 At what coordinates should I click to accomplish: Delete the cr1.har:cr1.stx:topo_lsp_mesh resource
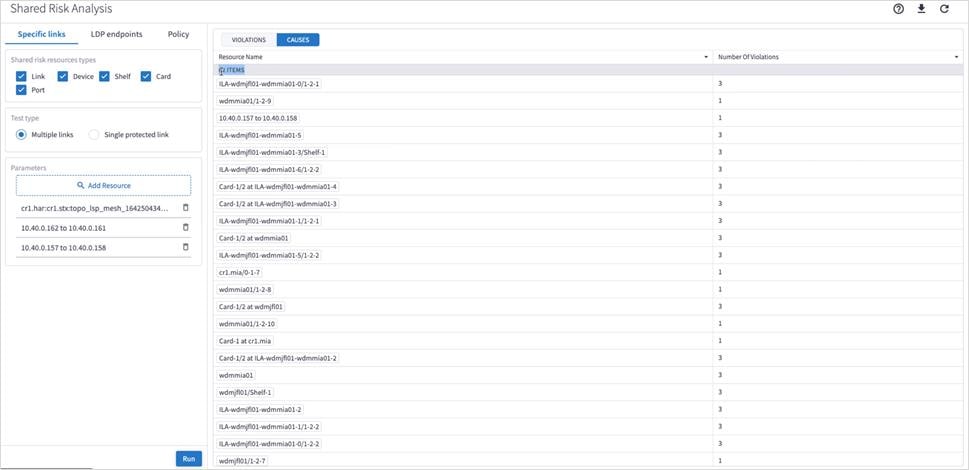pyautogui.click(x=185, y=208)
